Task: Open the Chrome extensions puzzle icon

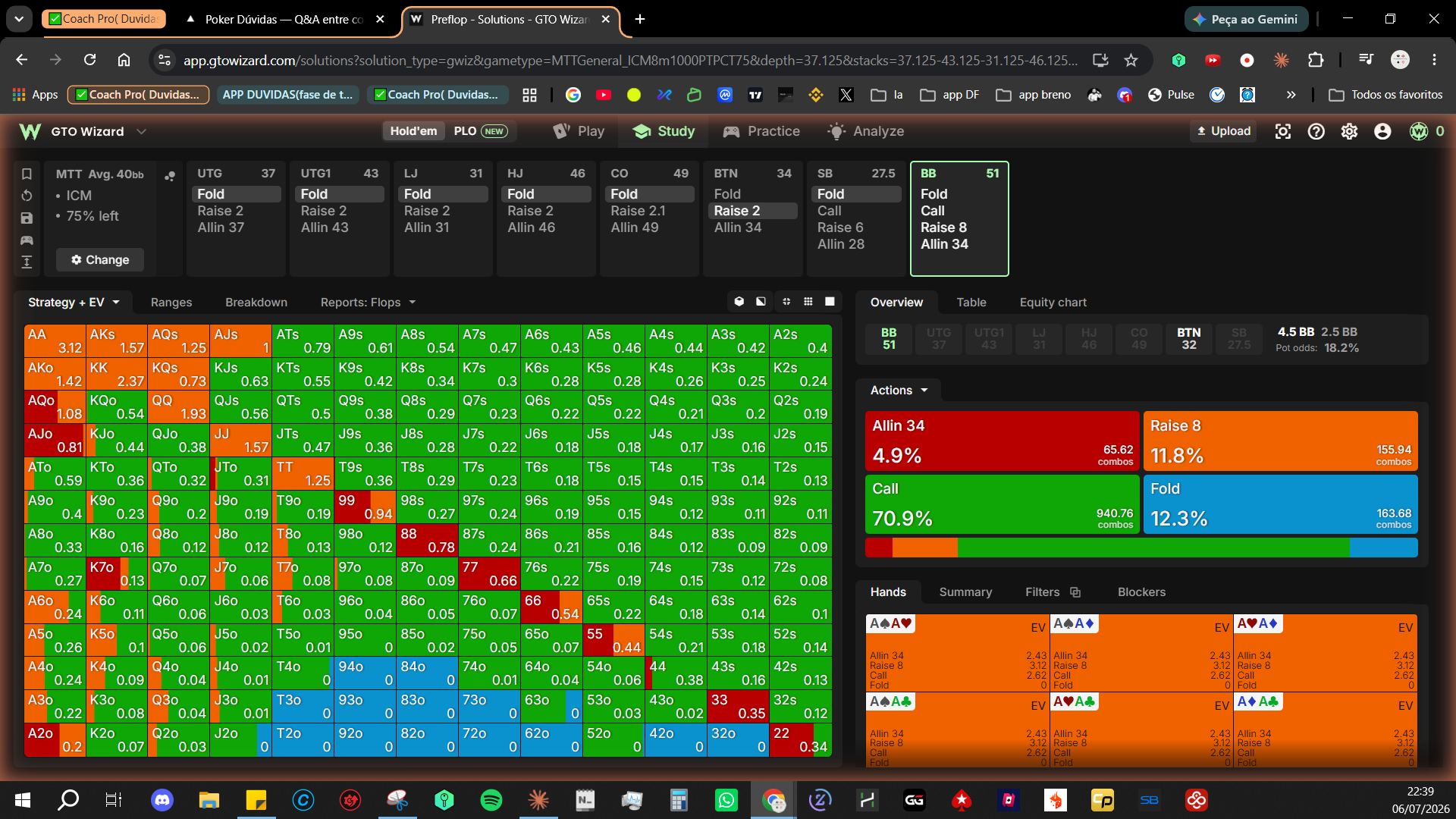Action: (1316, 60)
